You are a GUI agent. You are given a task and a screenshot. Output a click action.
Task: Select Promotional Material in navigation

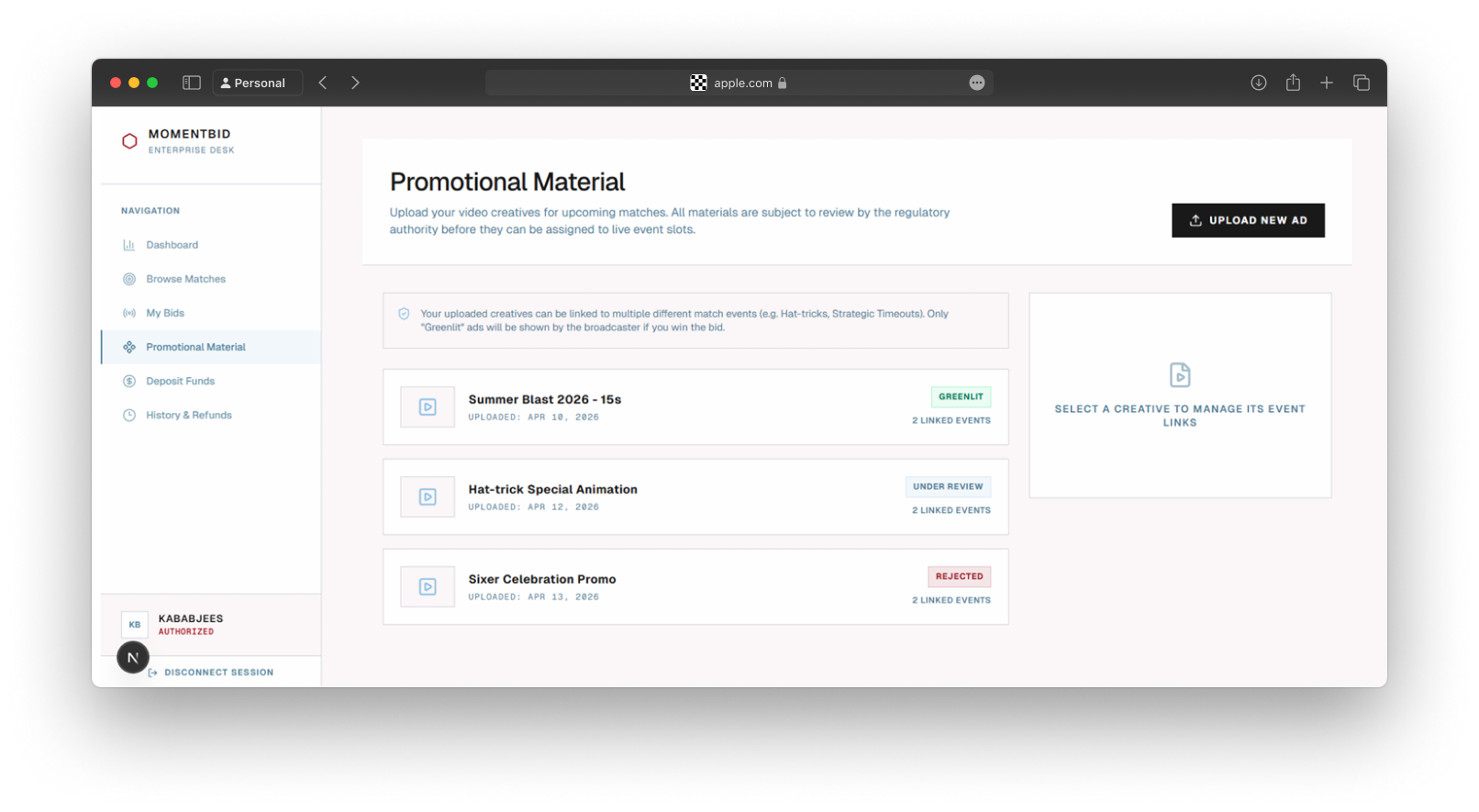click(210, 347)
